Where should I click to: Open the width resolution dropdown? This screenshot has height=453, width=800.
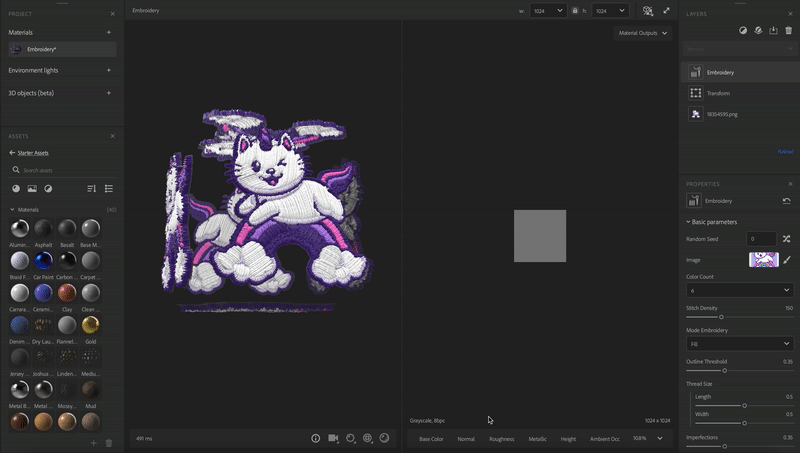tap(548, 11)
